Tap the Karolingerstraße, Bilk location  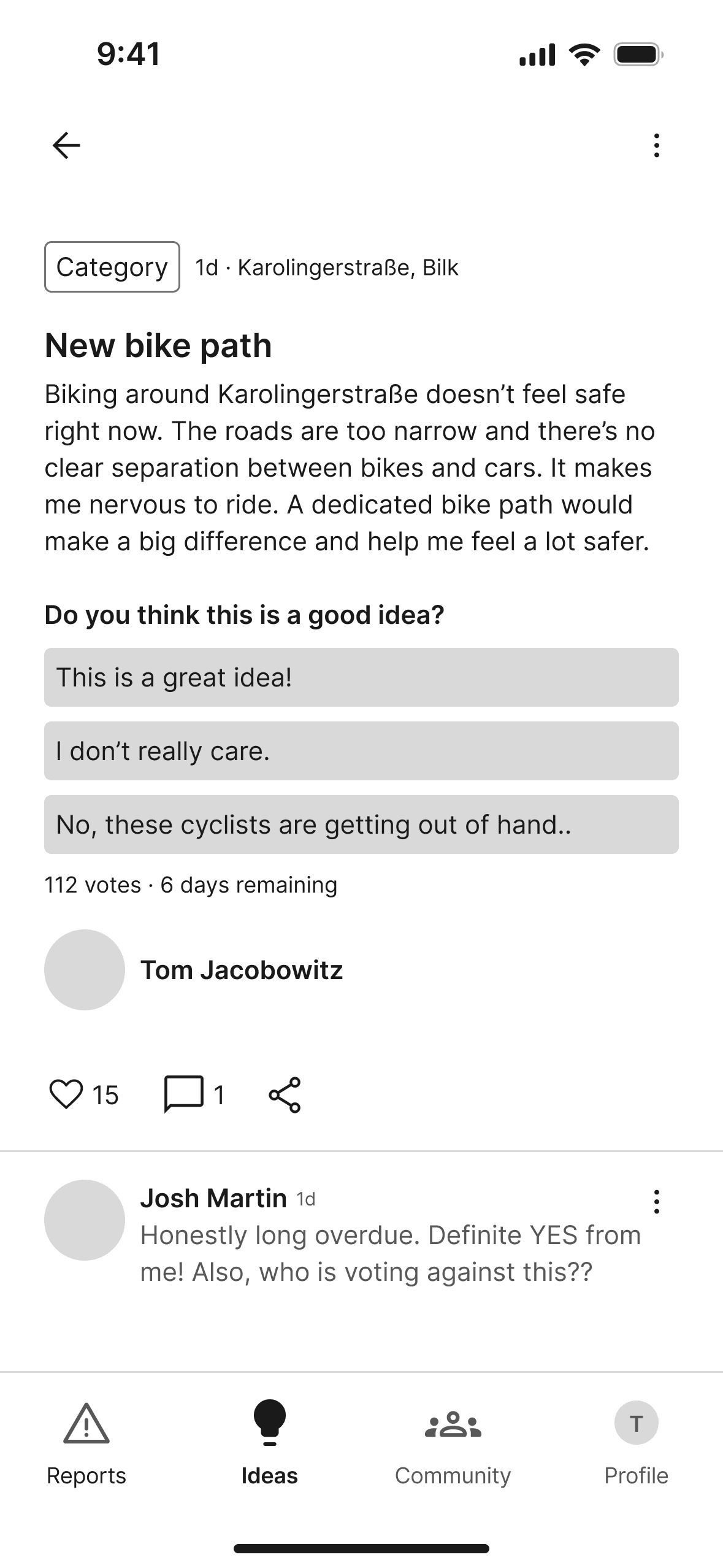pyautogui.click(x=348, y=267)
